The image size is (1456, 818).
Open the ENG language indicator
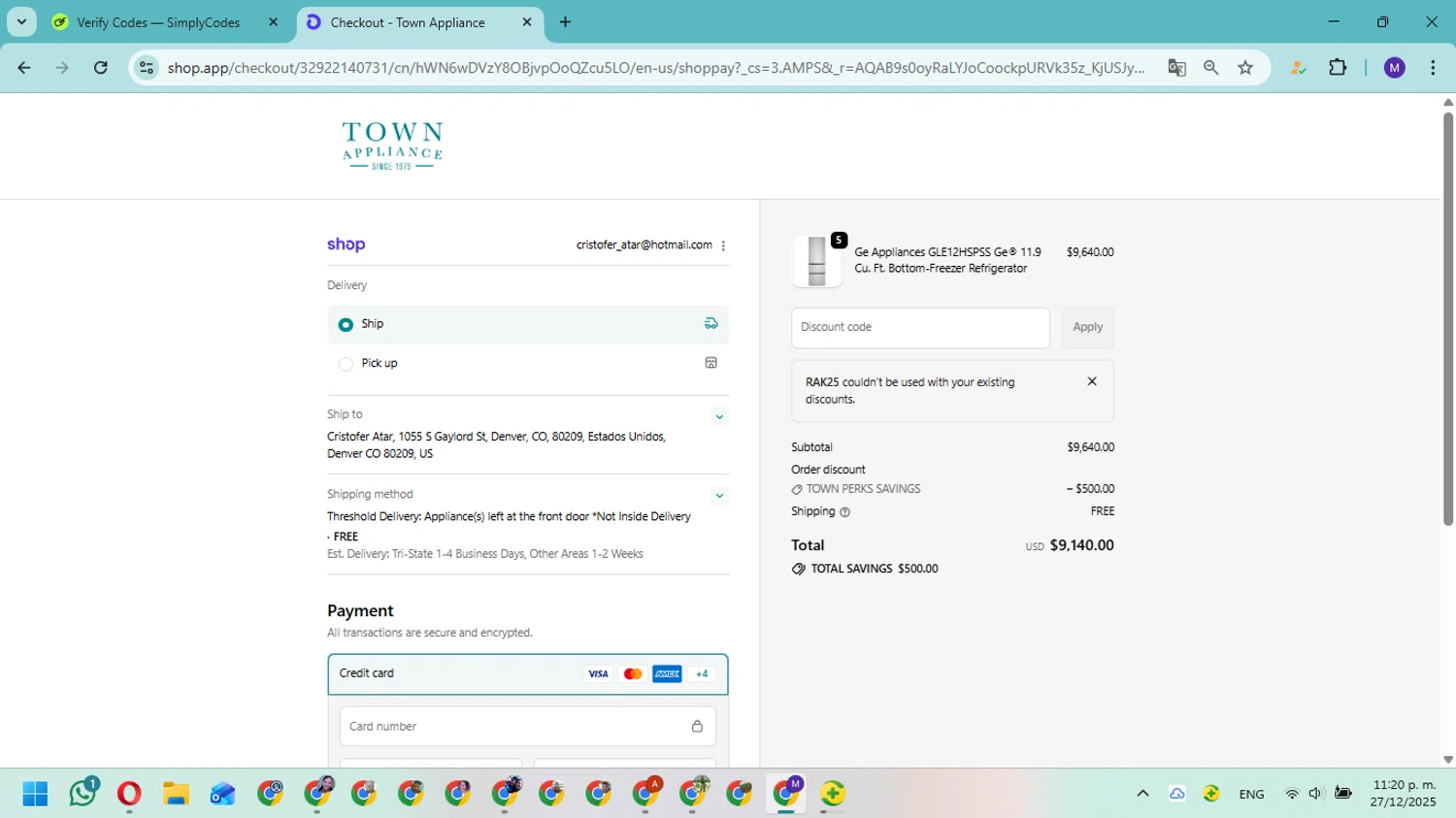(x=1251, y=794)
